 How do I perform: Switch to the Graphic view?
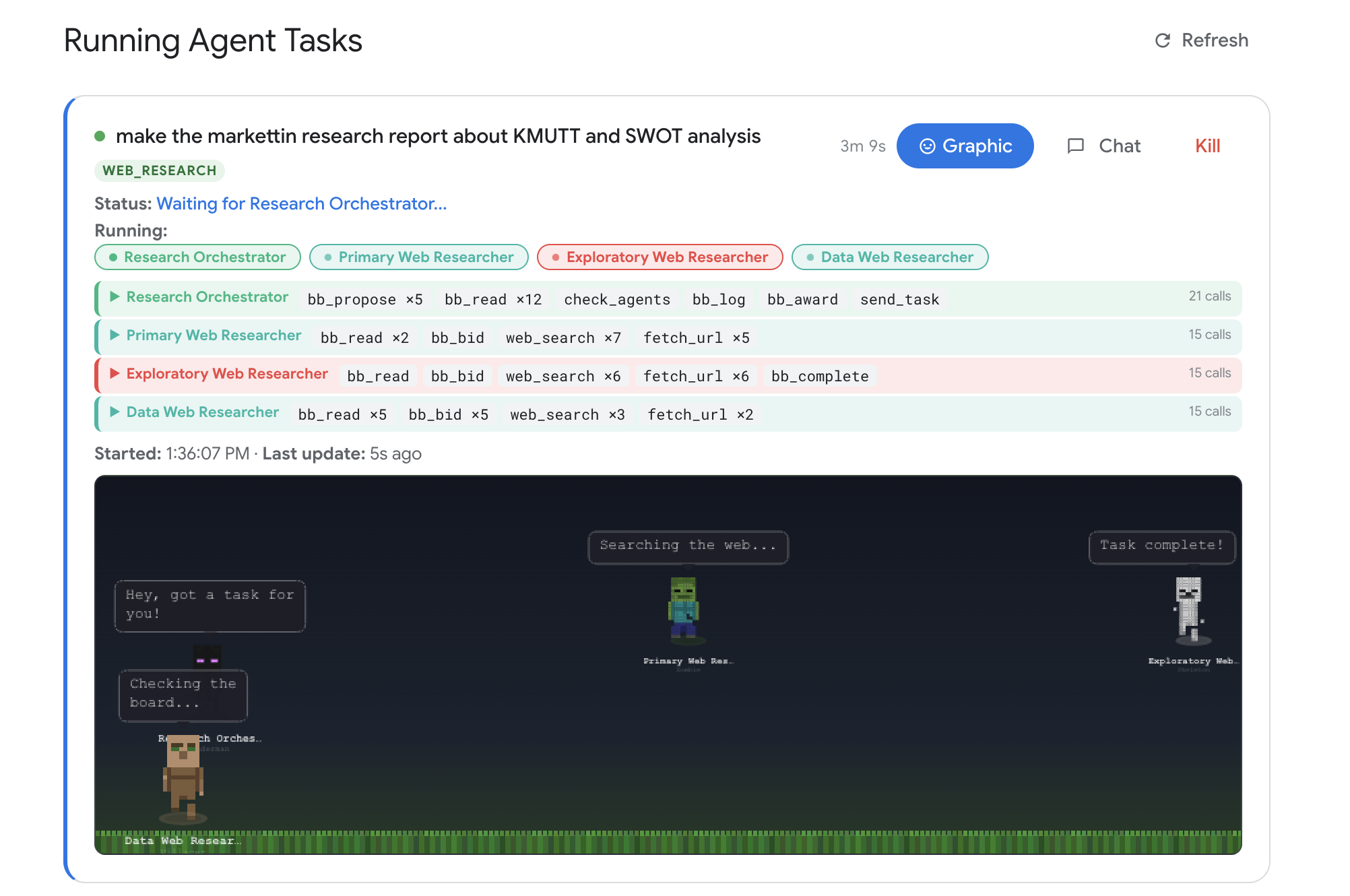[x=965, y=146]
